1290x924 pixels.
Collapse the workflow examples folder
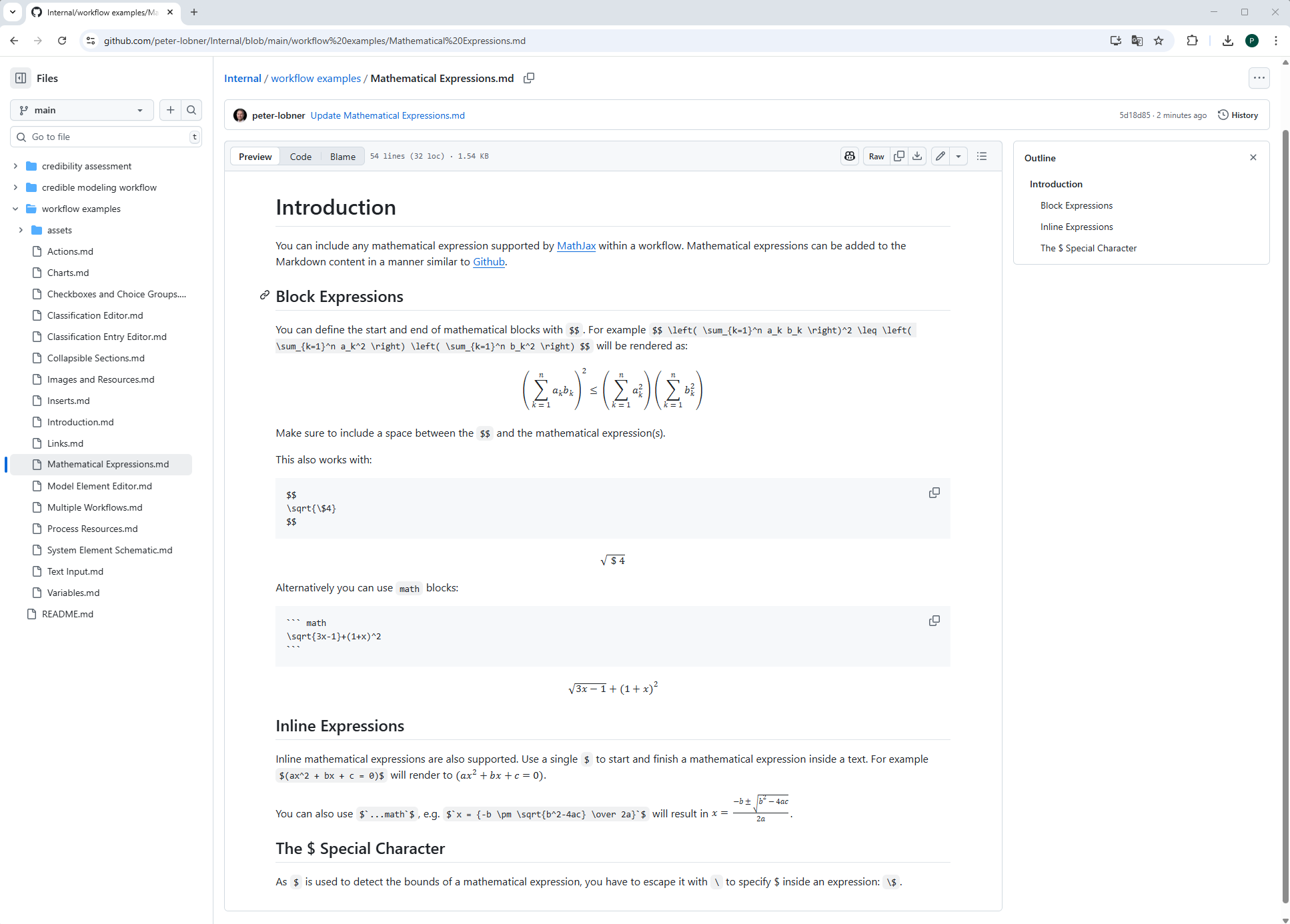click(15, 209)
